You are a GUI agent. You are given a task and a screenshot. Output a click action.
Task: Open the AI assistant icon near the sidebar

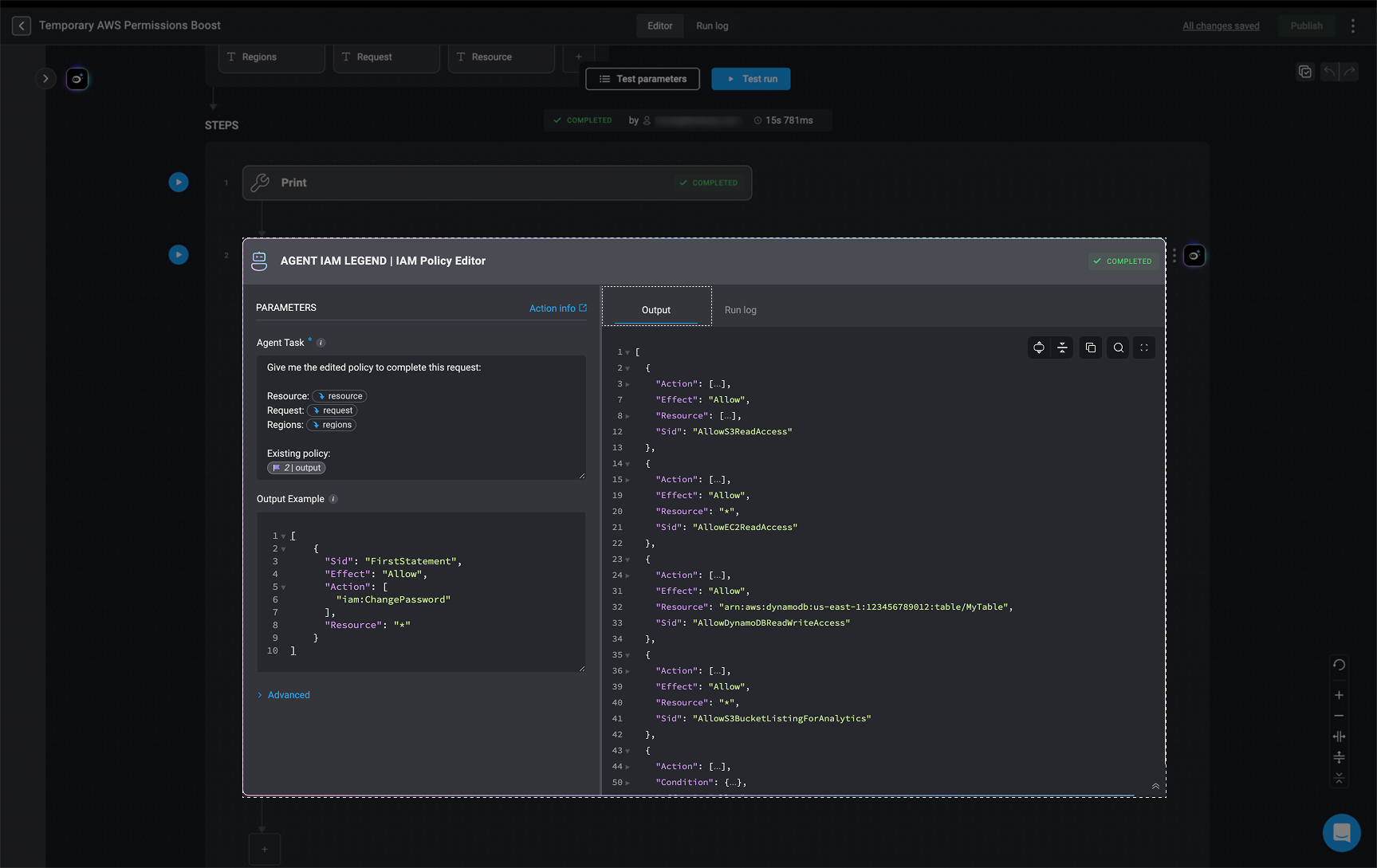pos(77,79)
